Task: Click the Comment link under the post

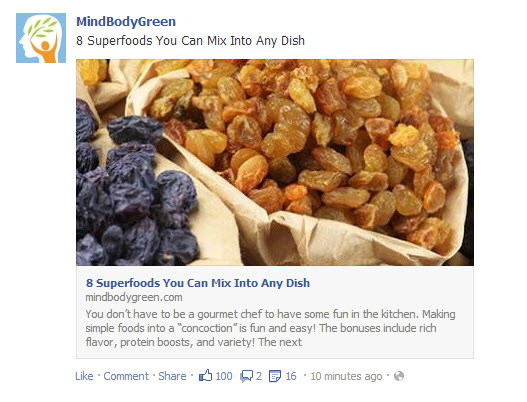Action: click(126, 376)
